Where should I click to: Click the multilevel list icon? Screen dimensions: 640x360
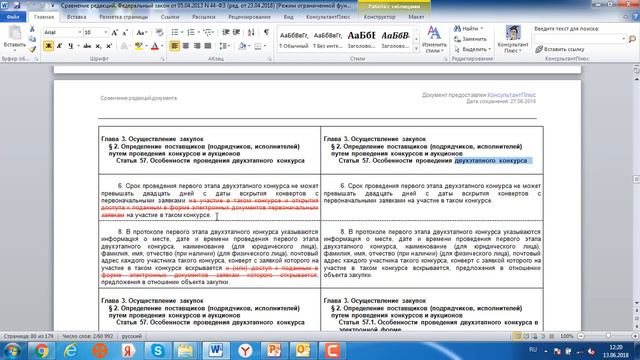pos(207,32)
